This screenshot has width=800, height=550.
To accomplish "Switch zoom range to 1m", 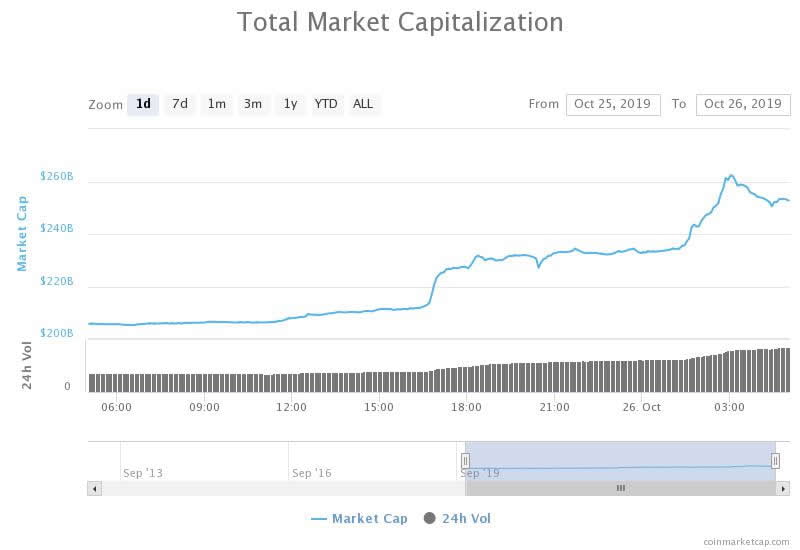I will tap(216, 104).
